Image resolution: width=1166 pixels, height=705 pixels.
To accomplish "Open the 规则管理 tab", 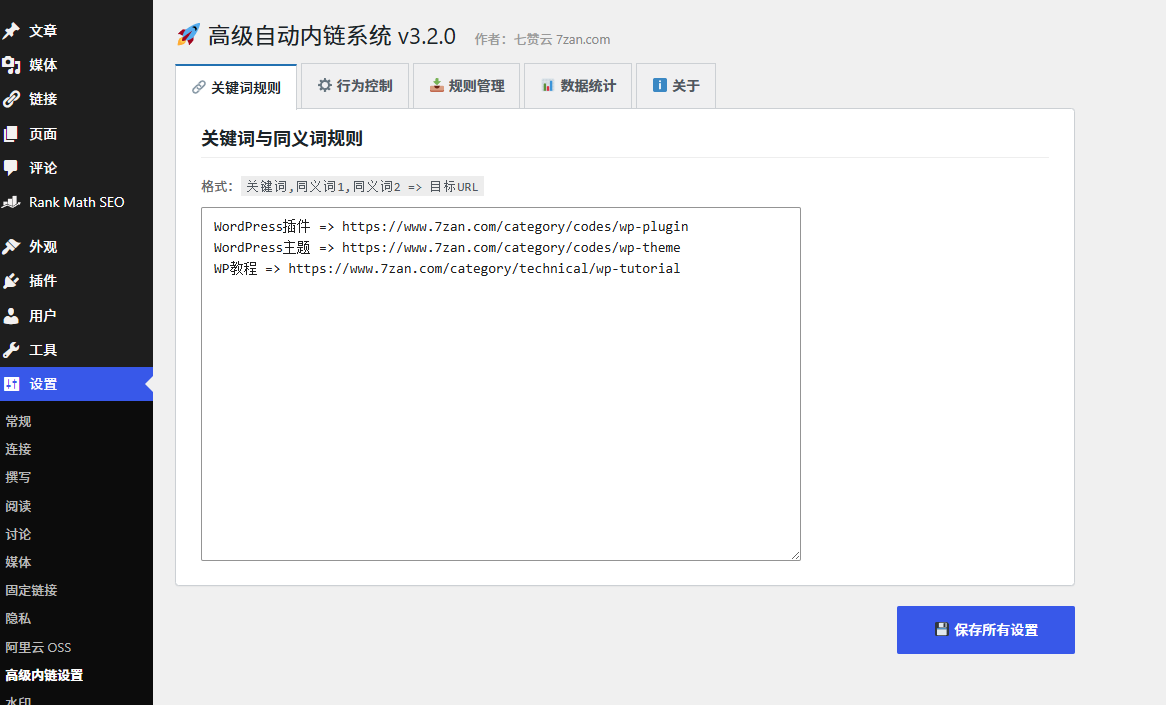I will pyautogui.click(x=466, y=86).
